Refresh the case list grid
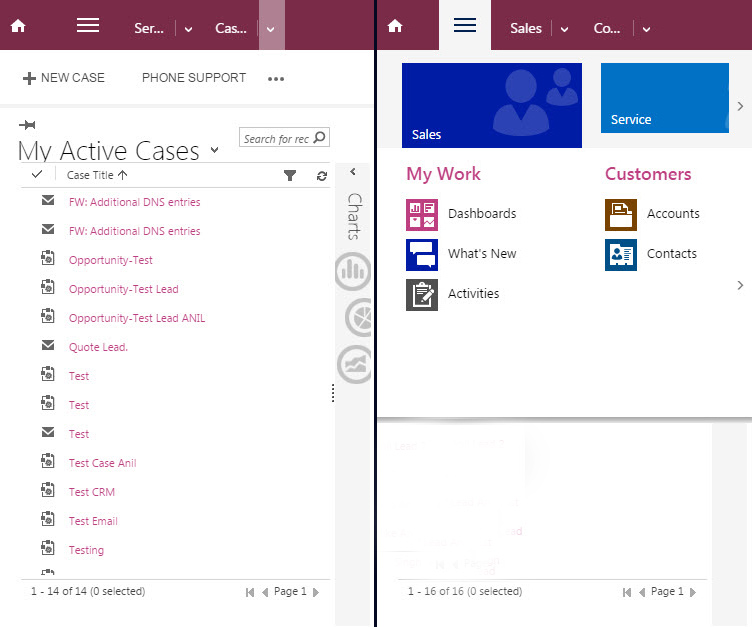Screen dimensions: 752x627 point(321,176)
